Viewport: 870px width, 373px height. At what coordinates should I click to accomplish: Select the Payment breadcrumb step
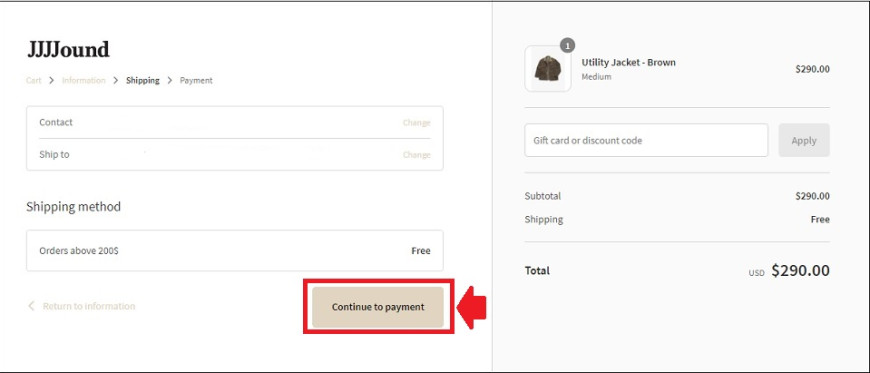point(196,80)
